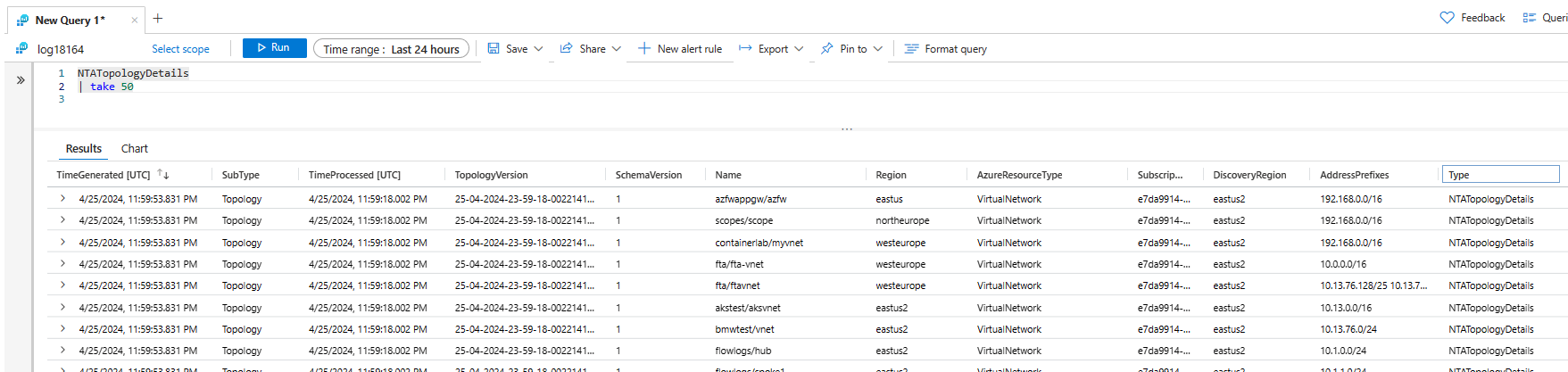1568x372 pixels.
Task: Click the 10.1.0.0/24 address prefix cell
Action: [1343, 351]
